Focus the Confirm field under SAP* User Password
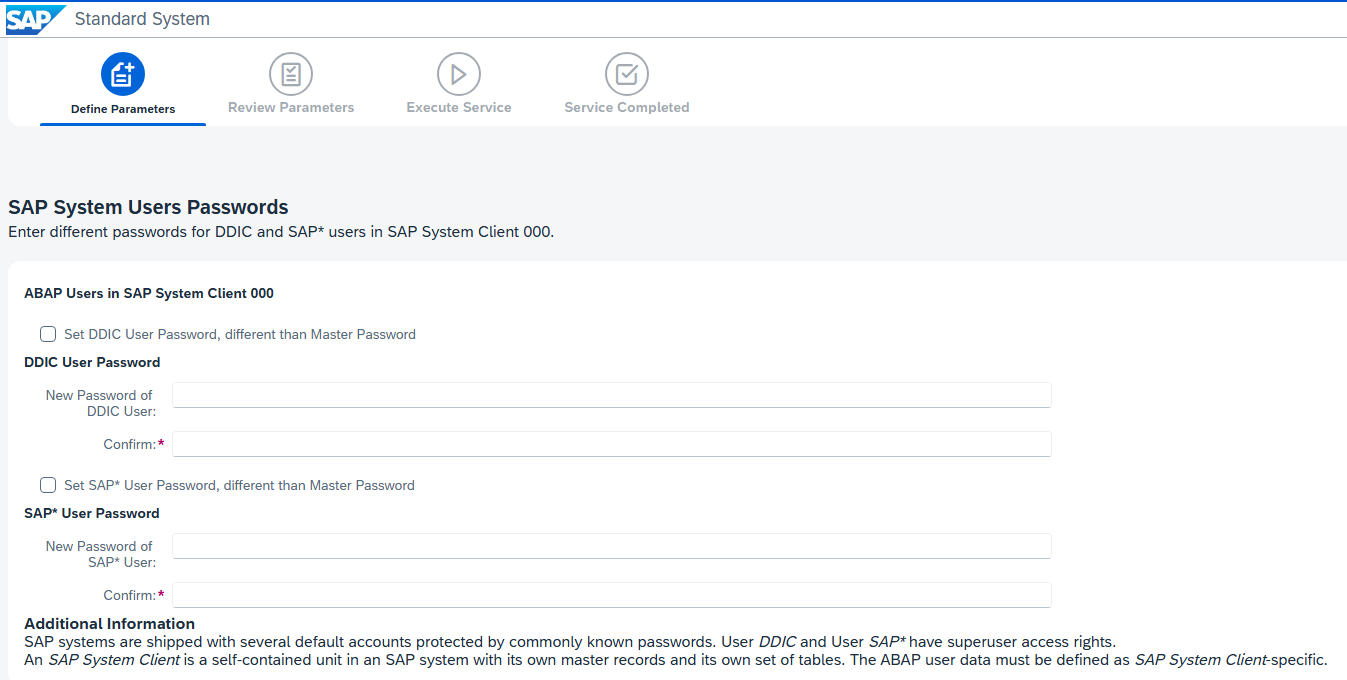Viewport: 1347px width, 680px height. pos(612,595)
